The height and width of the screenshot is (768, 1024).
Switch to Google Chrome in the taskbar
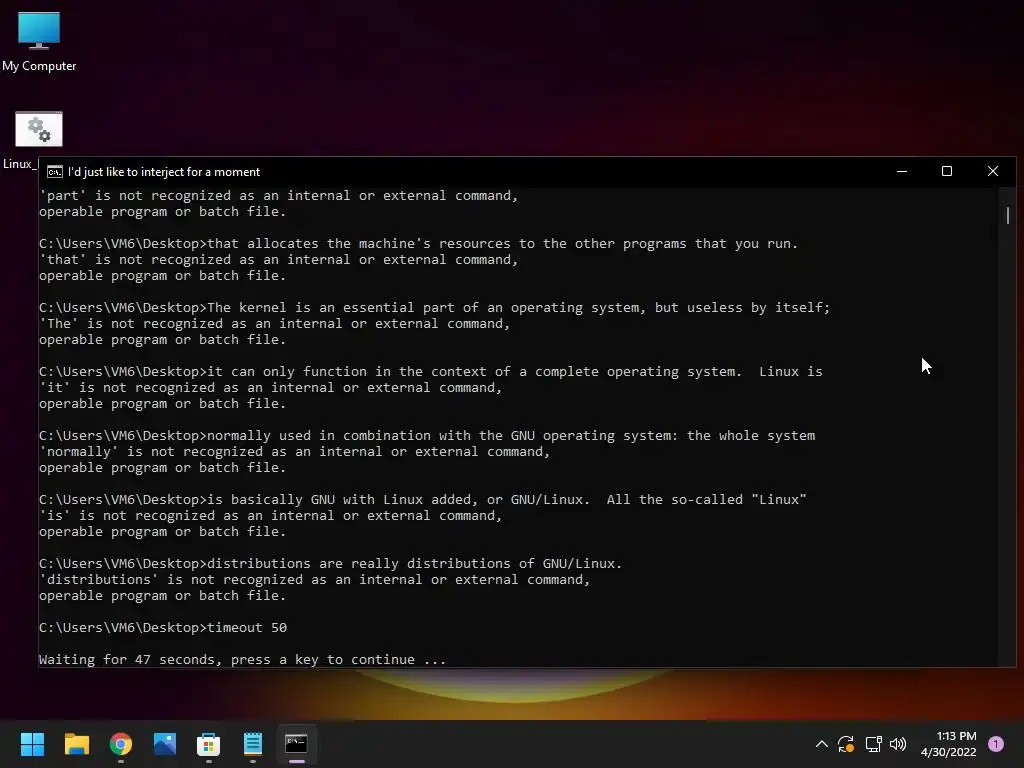coord(121,744)
